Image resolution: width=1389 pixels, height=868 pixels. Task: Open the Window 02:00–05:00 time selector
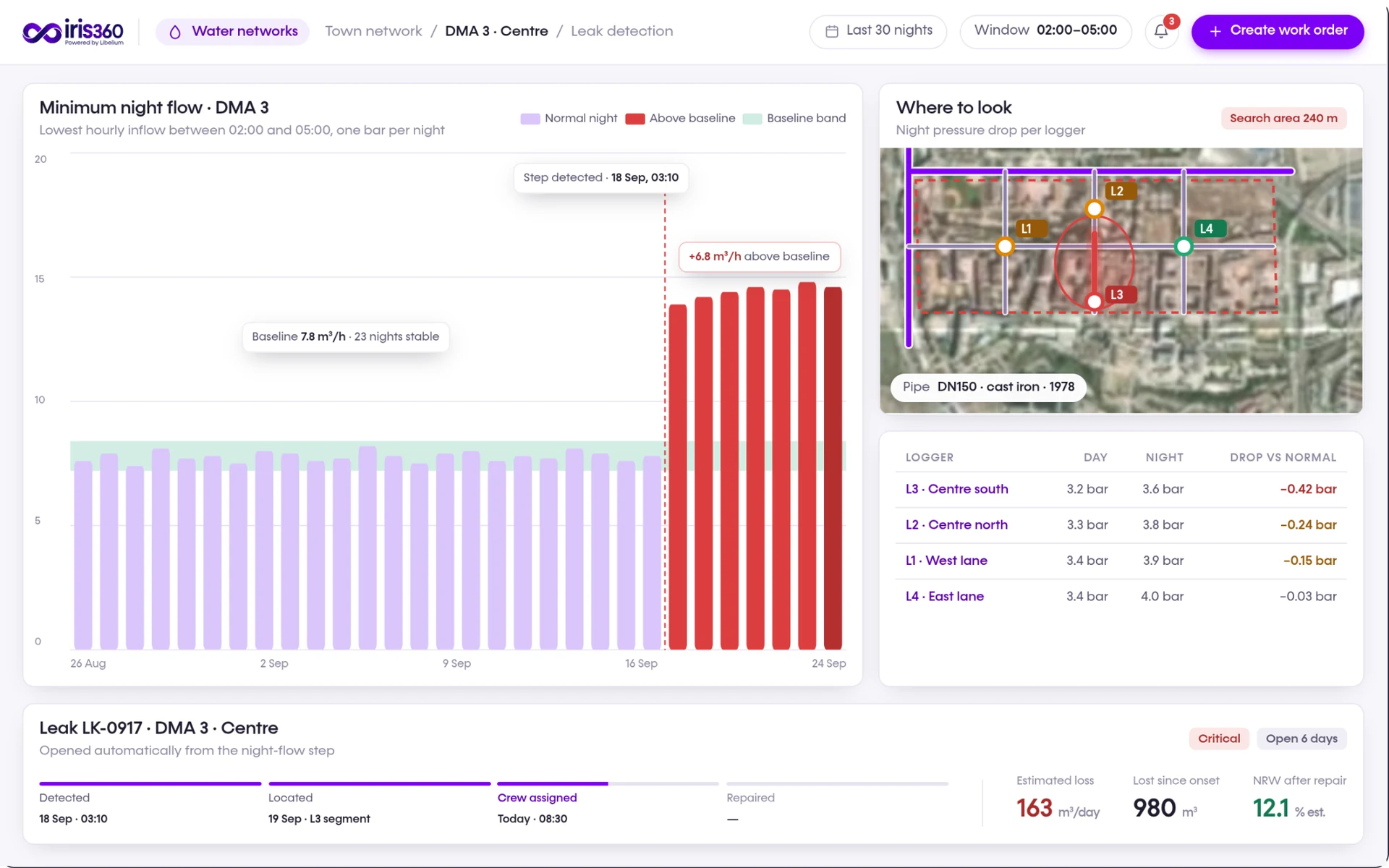[x=1045, y=32]
